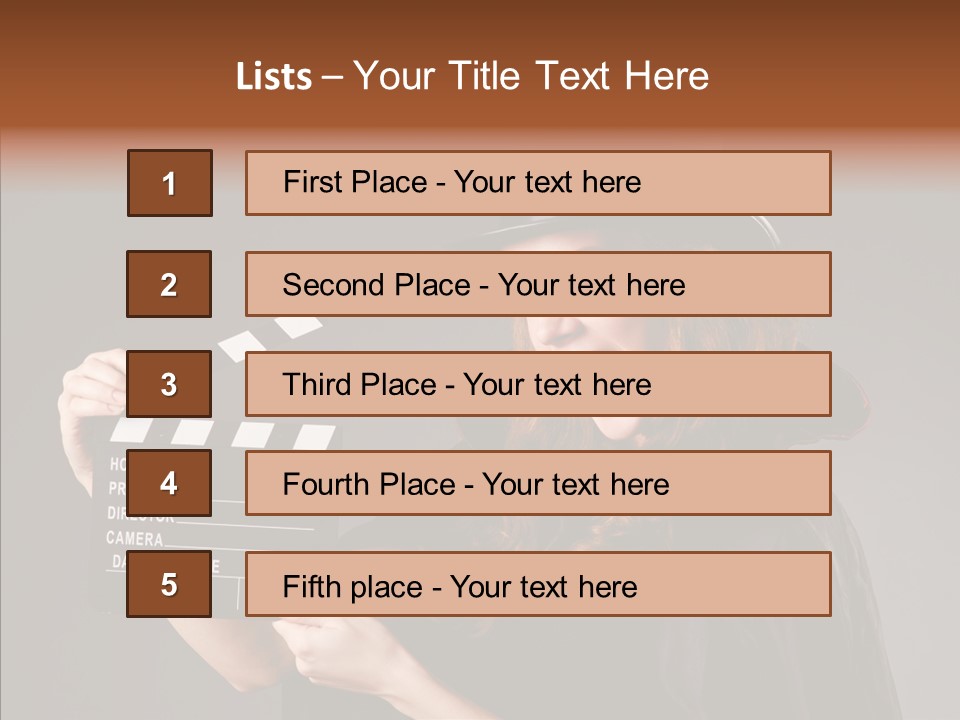This screenshot has height=720, width=960.
Task: Select the number 2 box
Action: click(x=169, y=284)
